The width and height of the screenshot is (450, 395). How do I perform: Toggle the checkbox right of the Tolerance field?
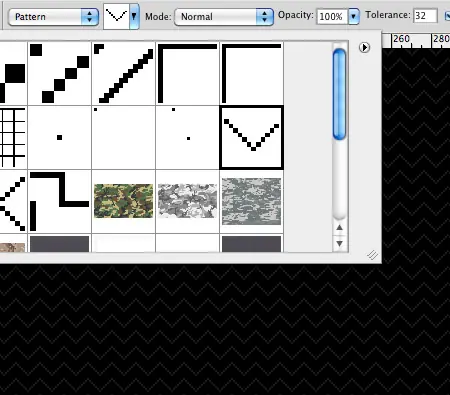447,16
